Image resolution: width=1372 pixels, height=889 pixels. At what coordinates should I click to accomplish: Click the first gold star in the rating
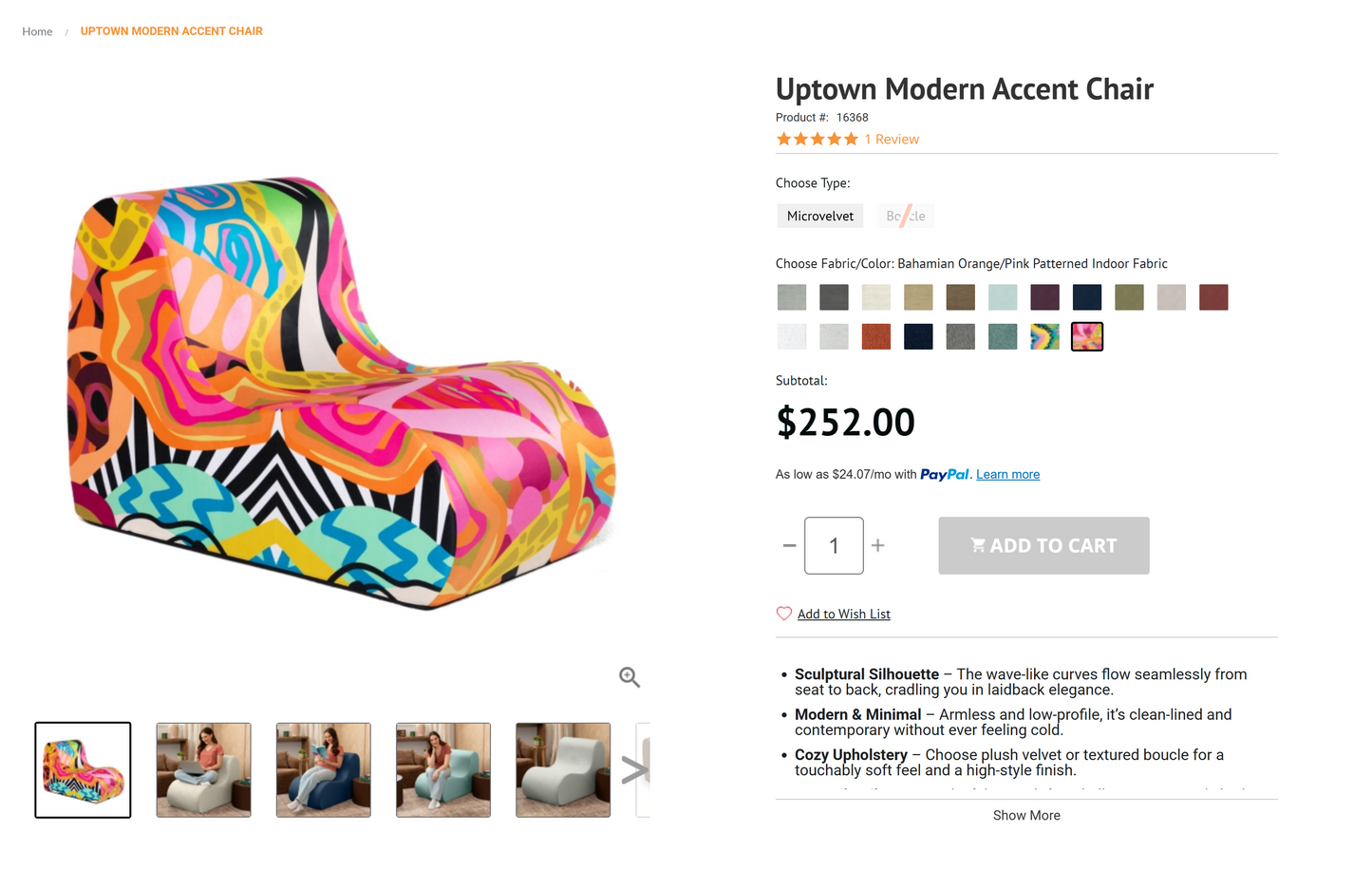pos(783,139)
